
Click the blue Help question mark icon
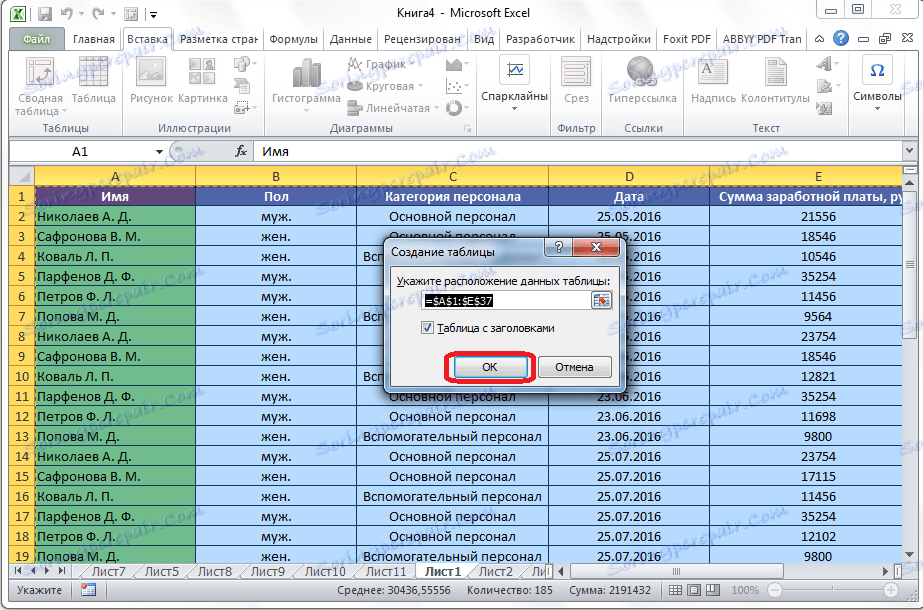click(841, 39)
